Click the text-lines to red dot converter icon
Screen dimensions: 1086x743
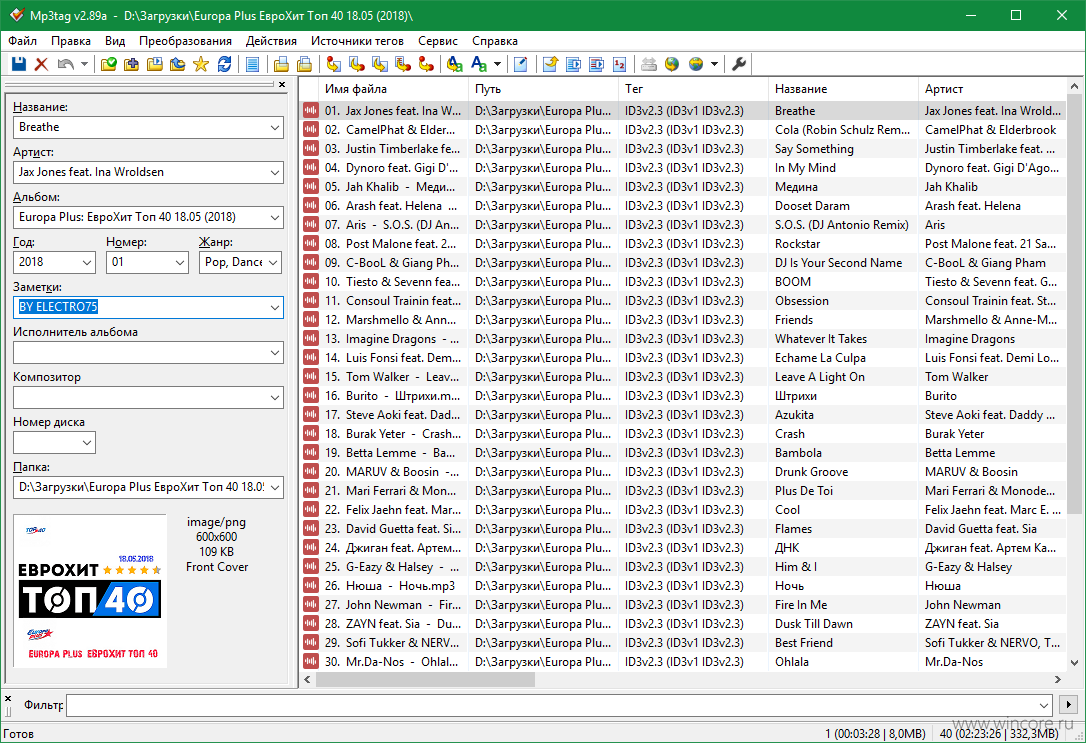(x=403, y=64)
